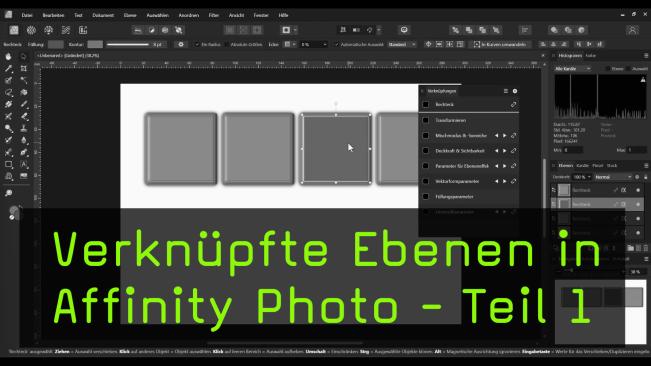Click the account profile icon

(x=632, y=30)
